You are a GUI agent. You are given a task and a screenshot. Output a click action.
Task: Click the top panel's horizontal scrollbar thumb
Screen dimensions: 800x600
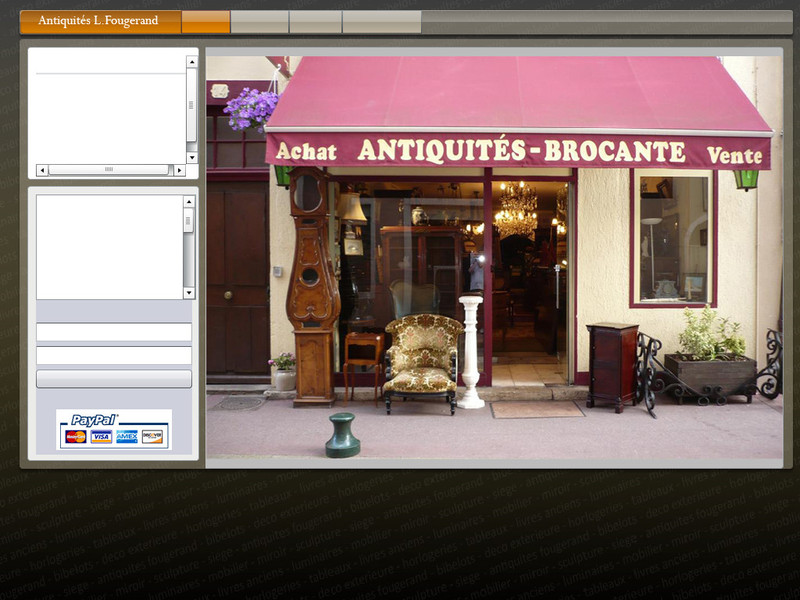(x=109, y=170)
